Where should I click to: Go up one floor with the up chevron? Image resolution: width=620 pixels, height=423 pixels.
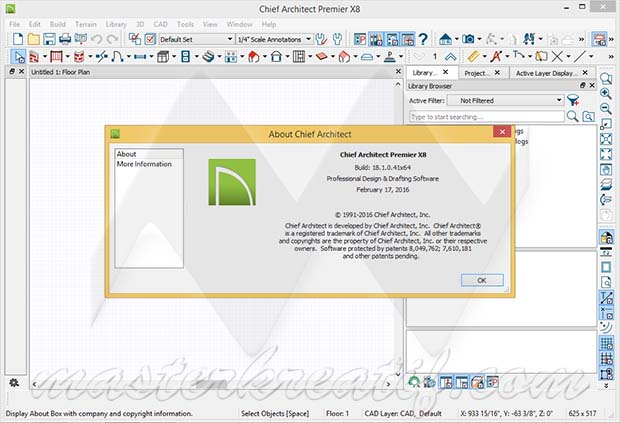point(450,57)
